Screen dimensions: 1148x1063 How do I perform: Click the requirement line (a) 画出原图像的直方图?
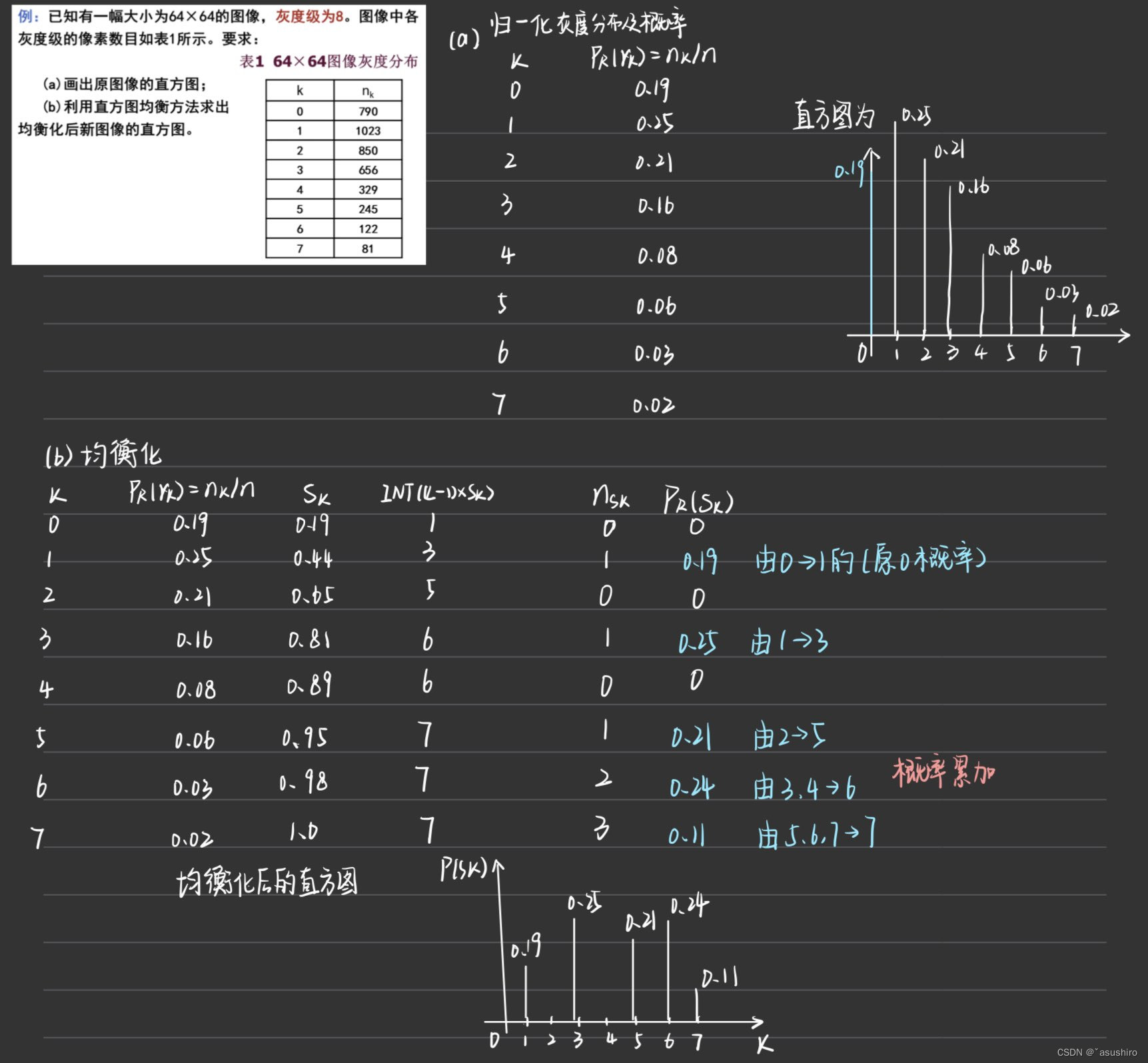[125, 84]
